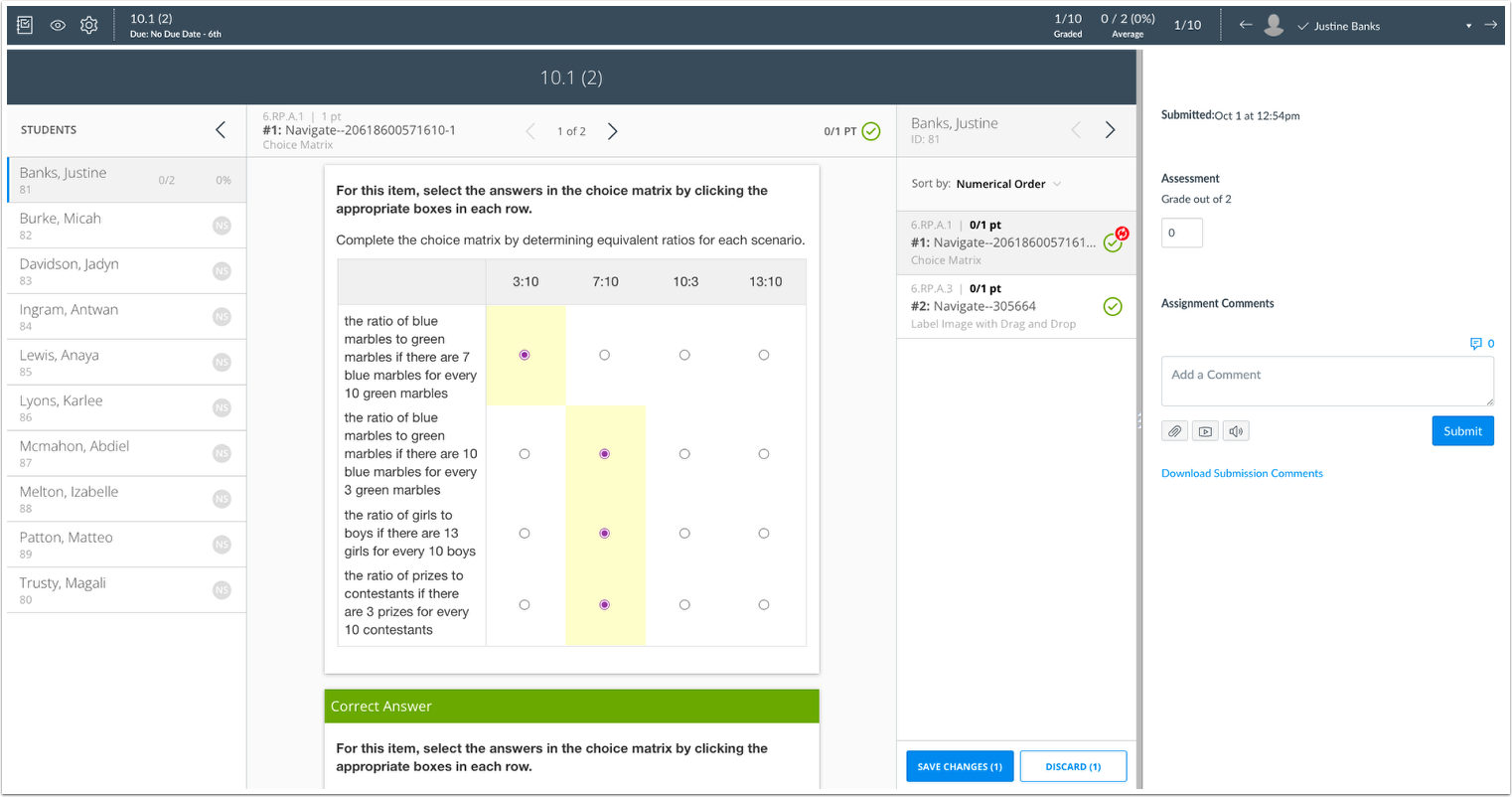Click the comment count bubble icon
Screen dimensions: 1512x797
(x=1474, y=343)
